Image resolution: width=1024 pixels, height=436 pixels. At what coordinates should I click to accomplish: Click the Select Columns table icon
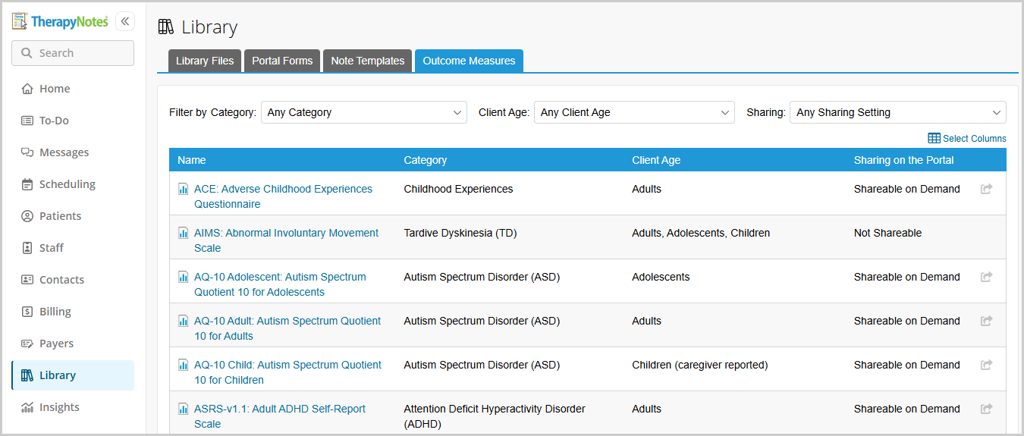tap(934, 138)
